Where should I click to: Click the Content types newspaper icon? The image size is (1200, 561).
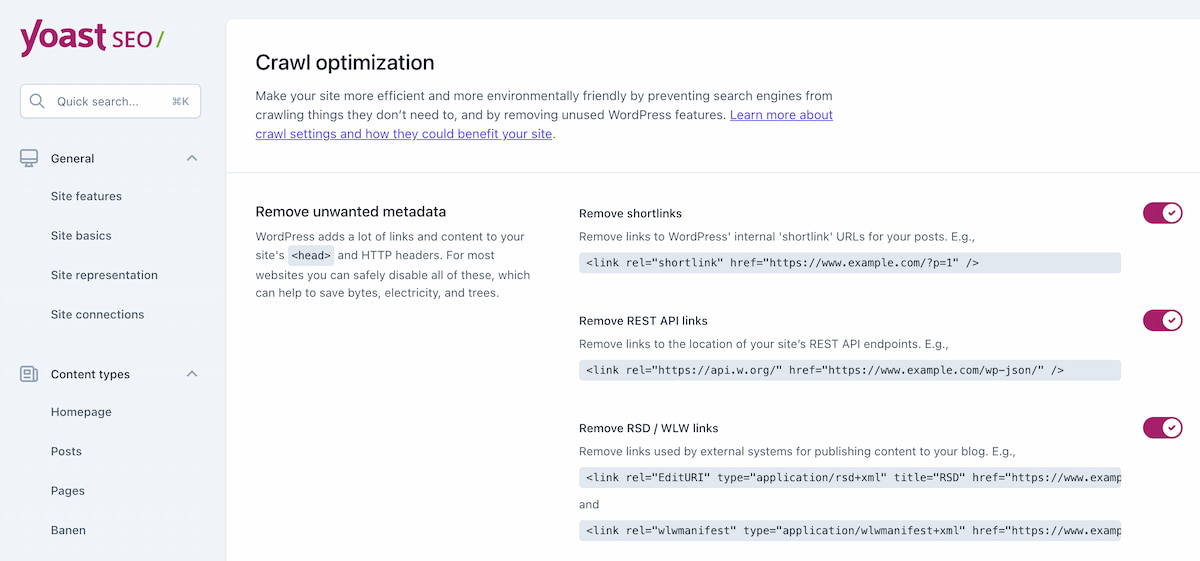tap(29, 374)
